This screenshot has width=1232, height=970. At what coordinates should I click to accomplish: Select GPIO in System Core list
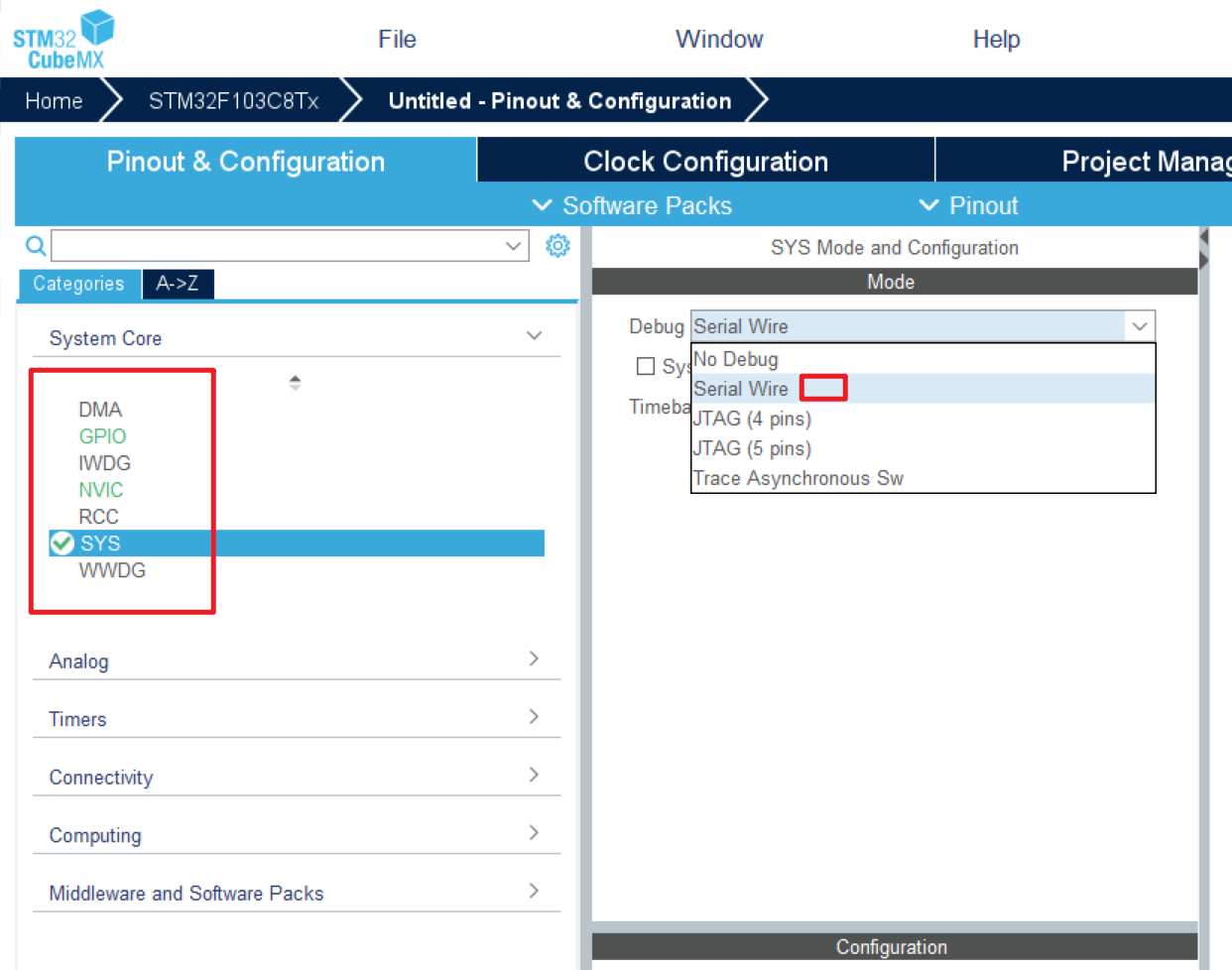pyautogui.click(x=102, y=435)
